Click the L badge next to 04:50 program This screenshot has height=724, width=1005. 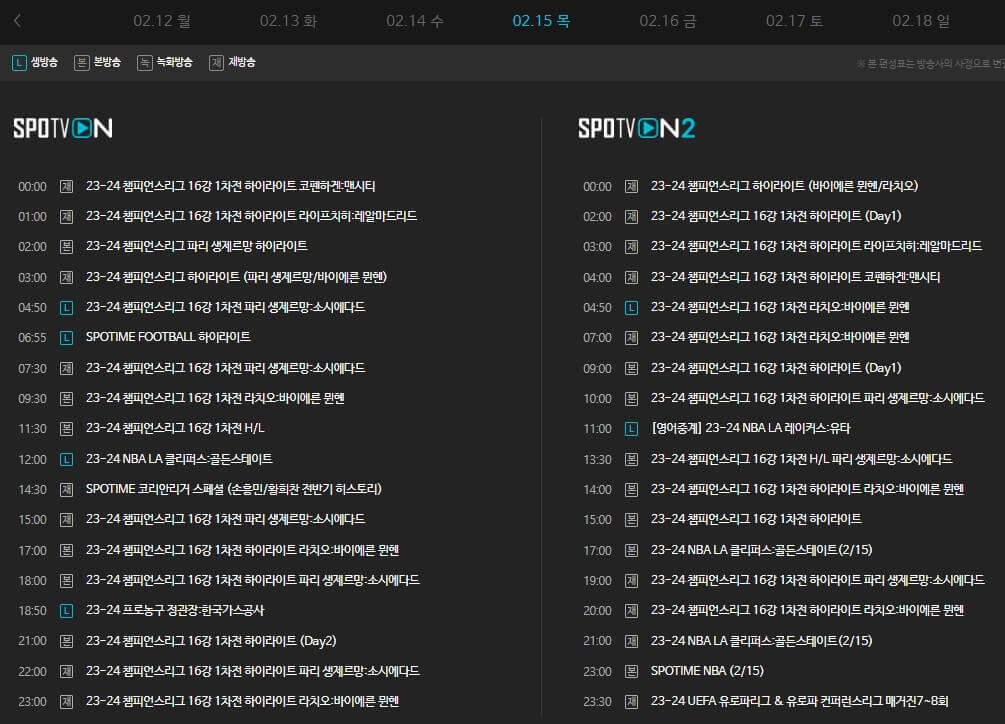[x=65, y=307]
